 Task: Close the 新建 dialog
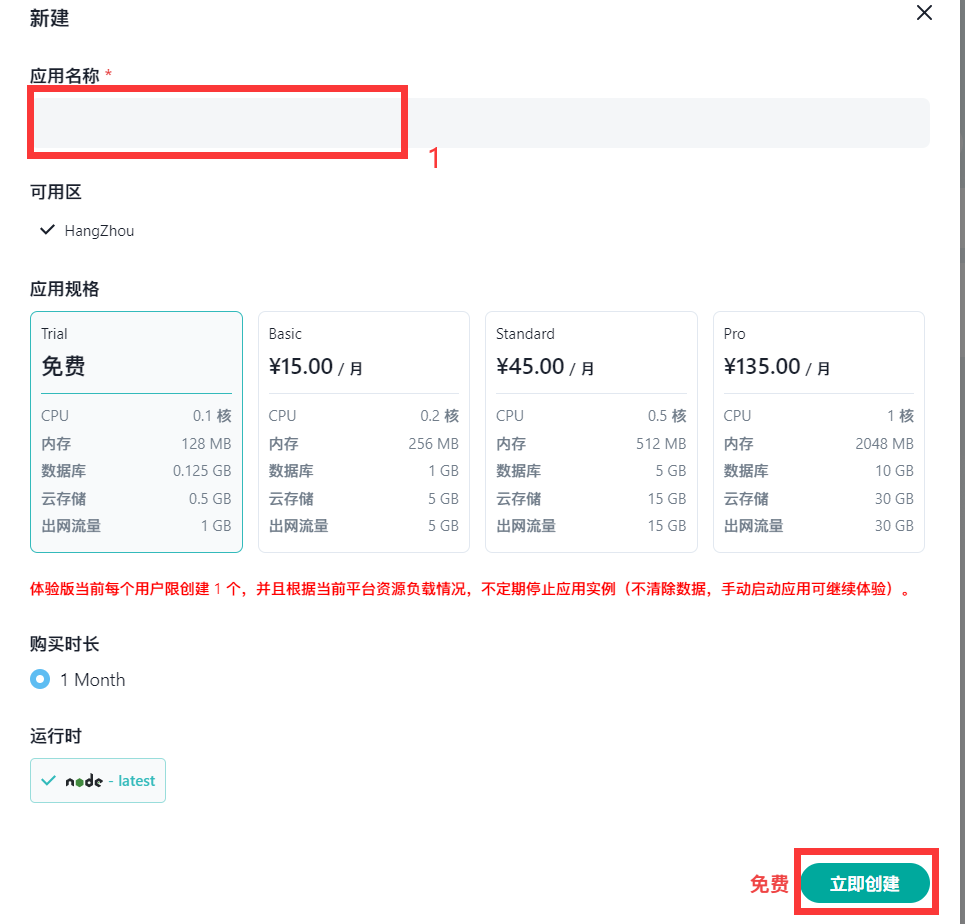click(923, 13)
